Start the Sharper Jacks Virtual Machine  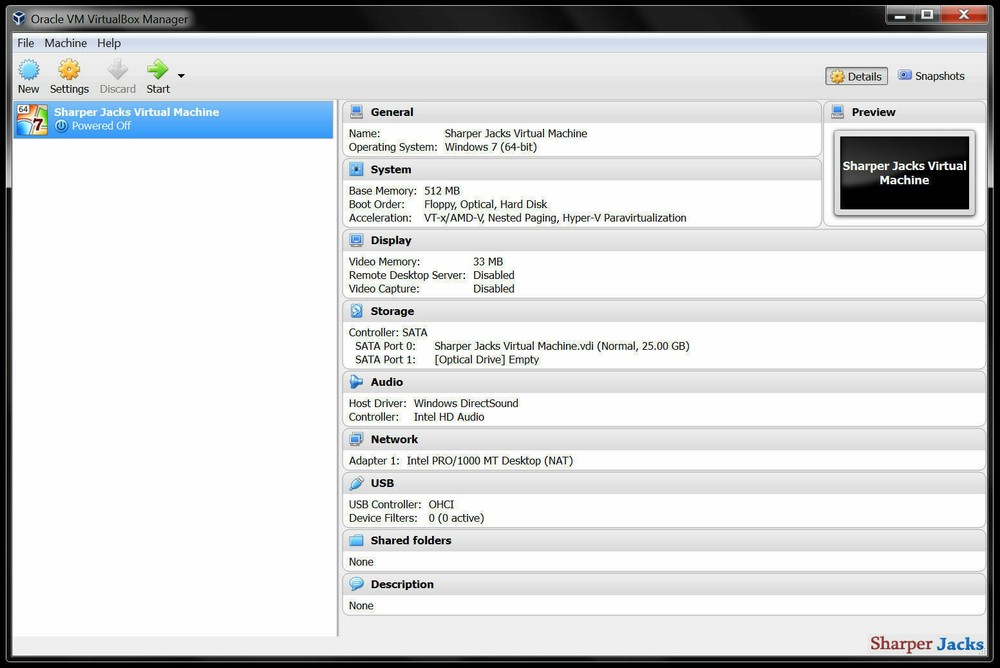click(x=157, y=75)
